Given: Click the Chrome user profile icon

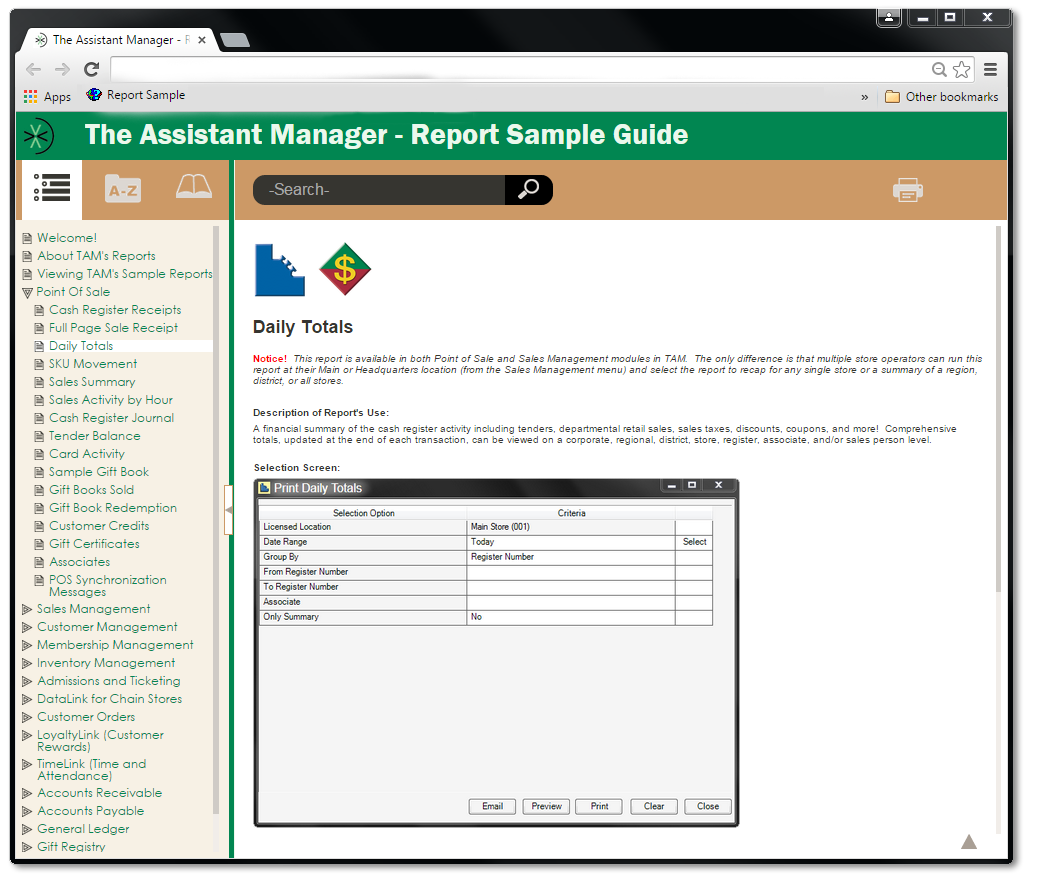Looking at the screenshot, I should pyautogui.click(x=889, y=17).
